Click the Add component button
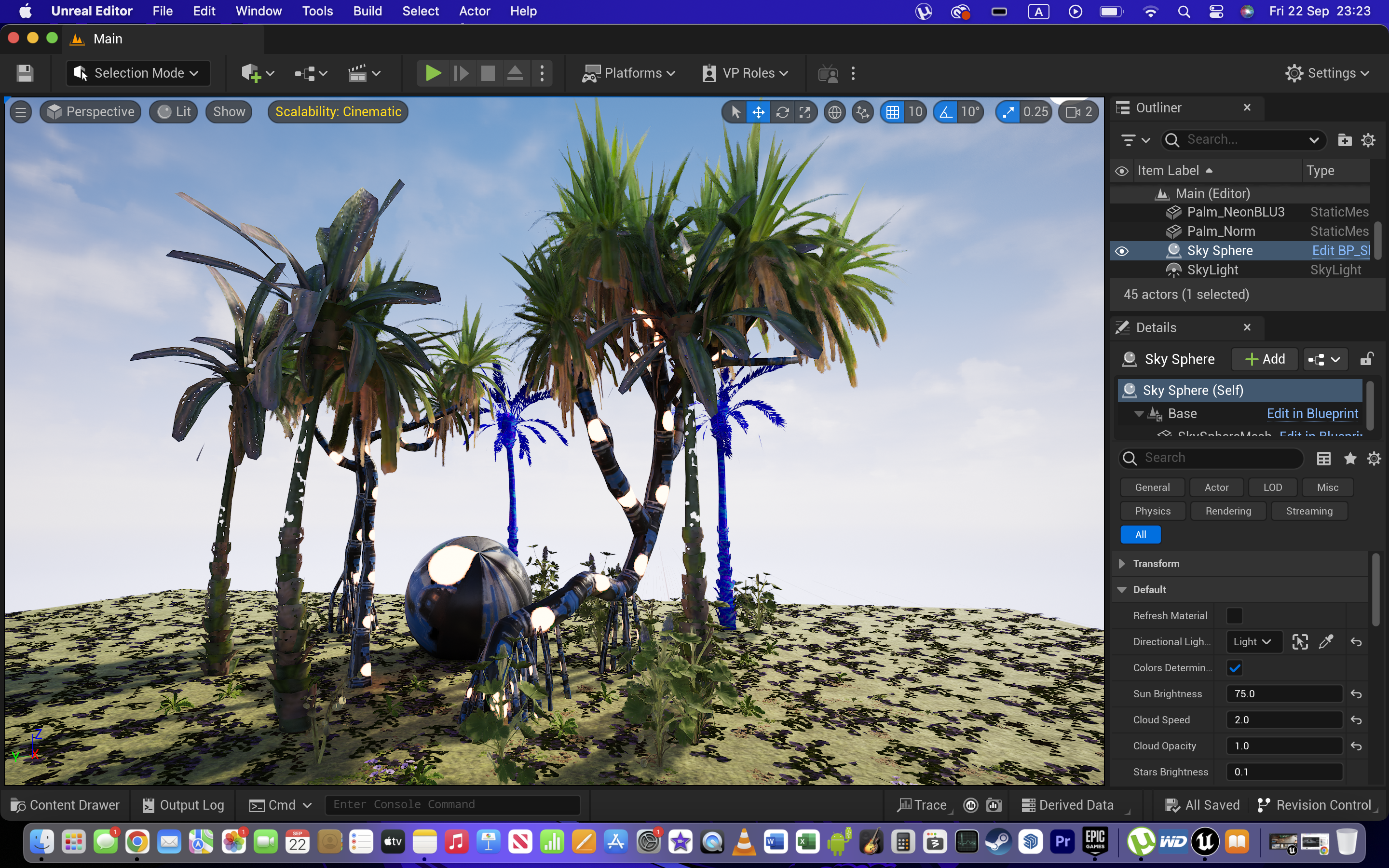Image resolution: width=1389 pixels, height=868 pixels. coord(1265,359)
